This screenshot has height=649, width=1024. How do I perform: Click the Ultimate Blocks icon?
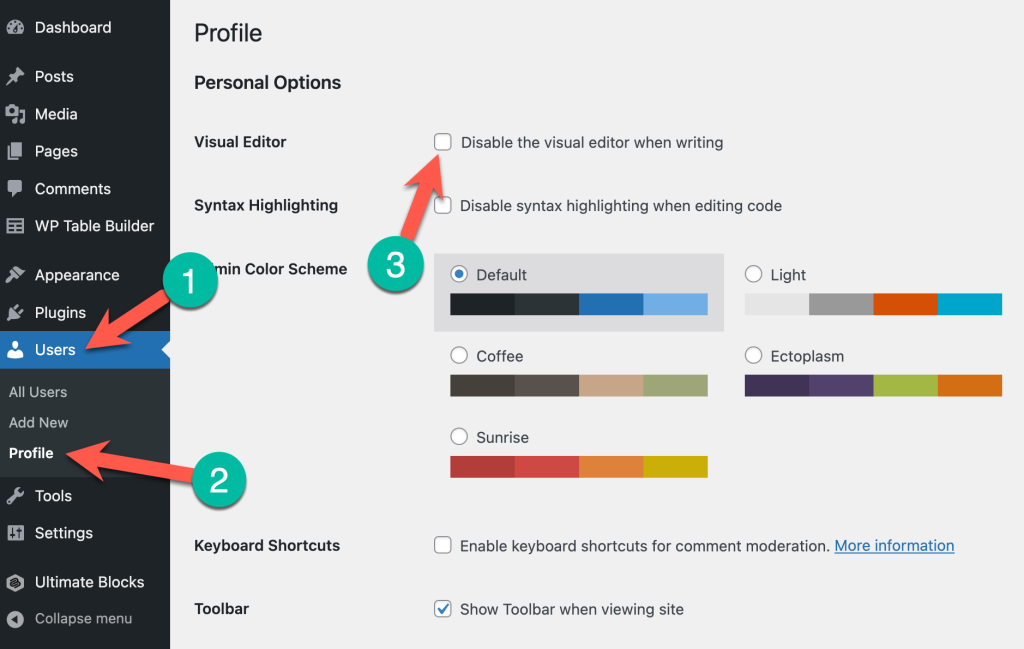tap(15, 582)
